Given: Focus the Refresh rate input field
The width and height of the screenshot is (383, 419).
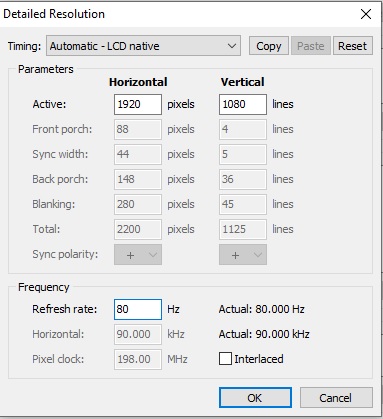Looking at the screenshot, I should pos(138,309).
